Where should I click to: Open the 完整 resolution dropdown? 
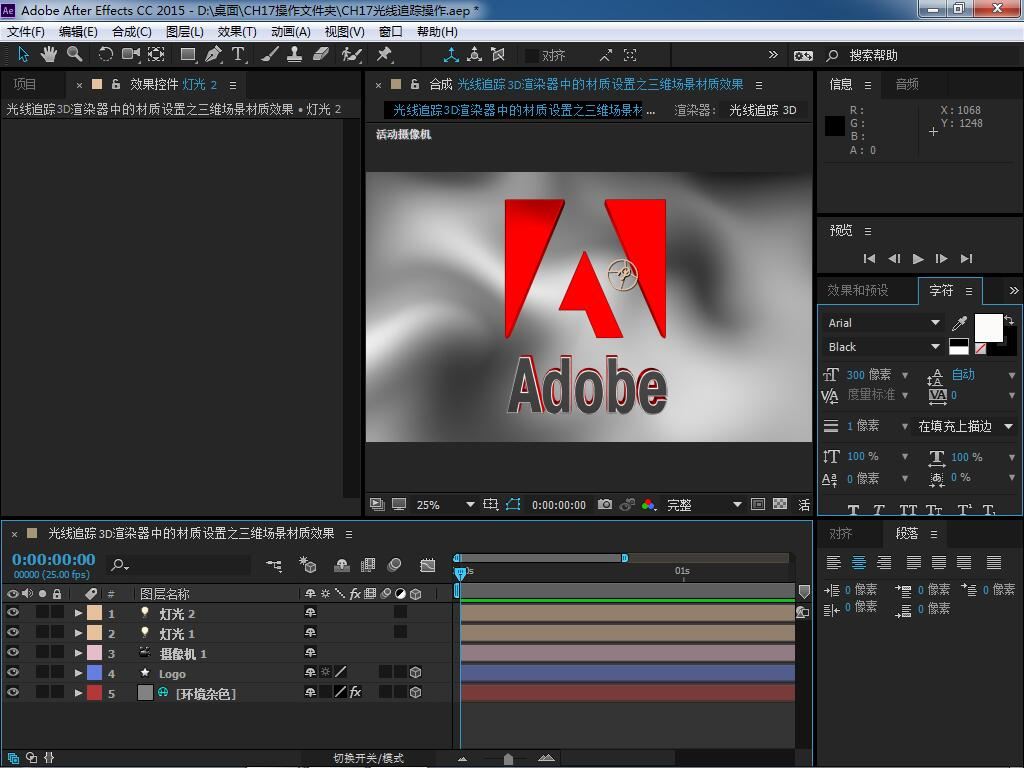pyautogui.click(x=704, y=505)
